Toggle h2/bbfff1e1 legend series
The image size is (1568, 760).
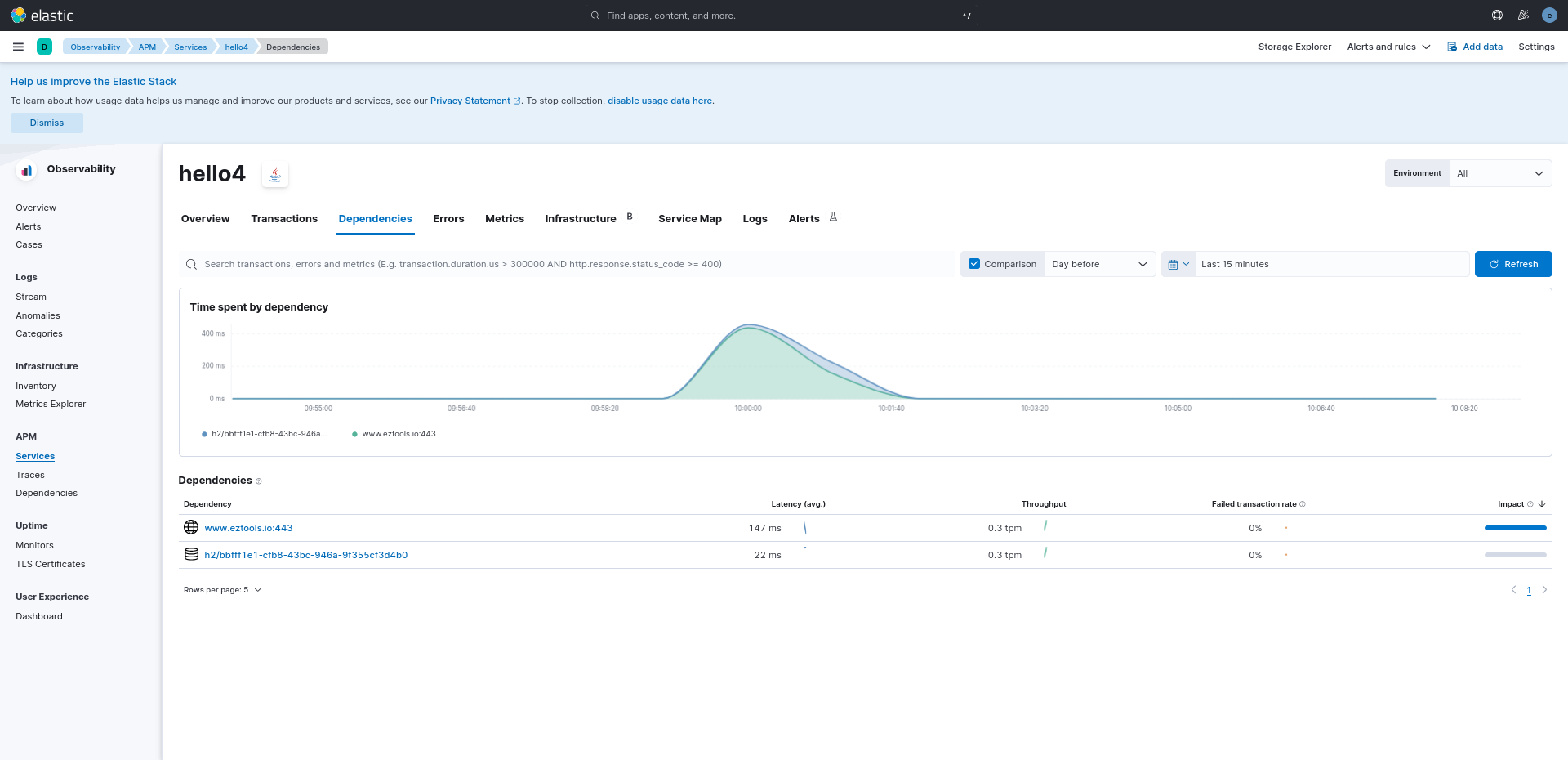[264, 434]
